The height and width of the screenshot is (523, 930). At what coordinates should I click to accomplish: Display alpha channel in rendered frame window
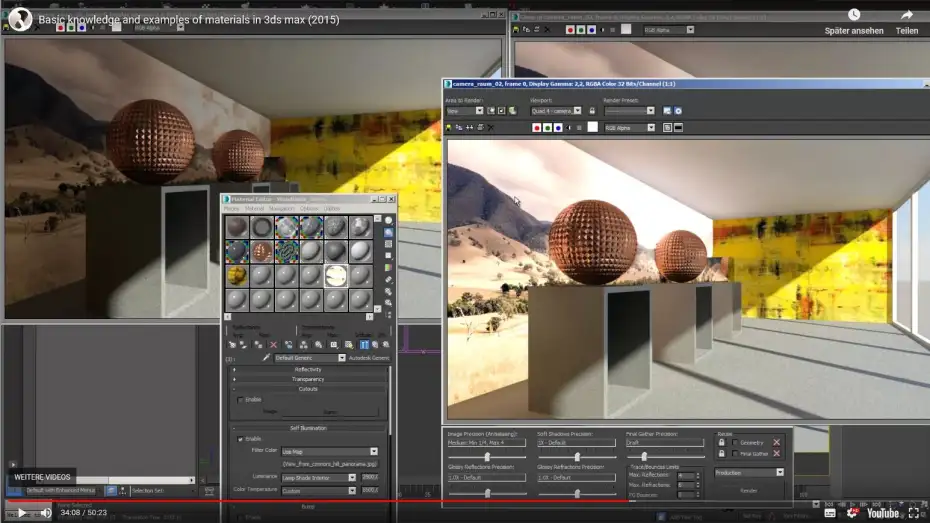[x=569, y=127]
